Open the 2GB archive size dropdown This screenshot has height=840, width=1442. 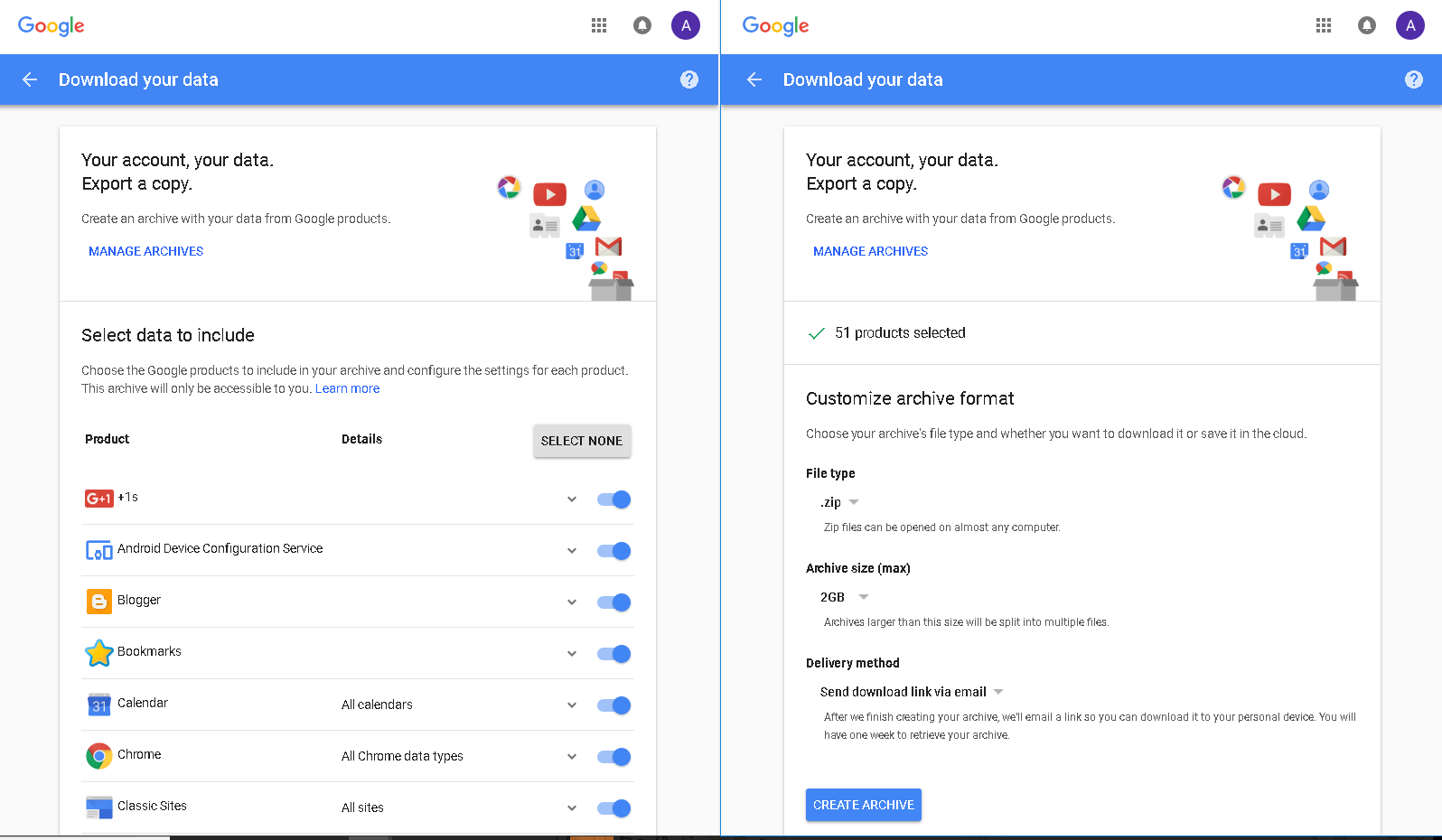coord(845,597)
